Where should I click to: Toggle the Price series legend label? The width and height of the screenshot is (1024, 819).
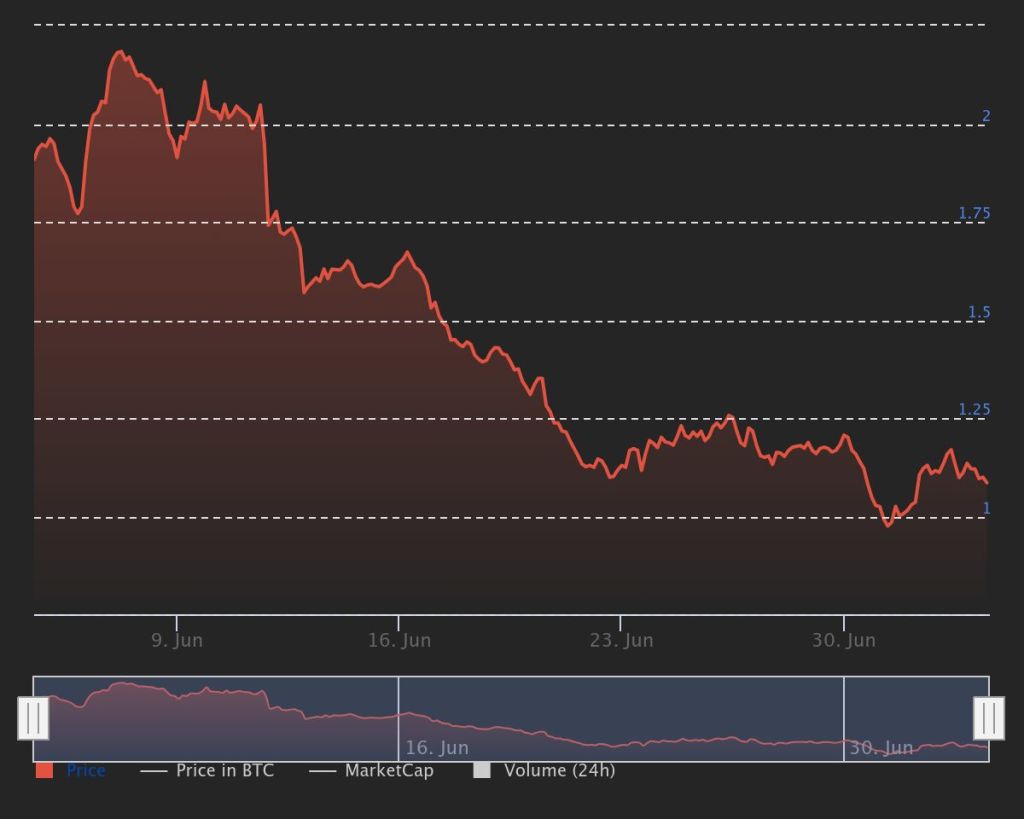click(x=86, y=770)
